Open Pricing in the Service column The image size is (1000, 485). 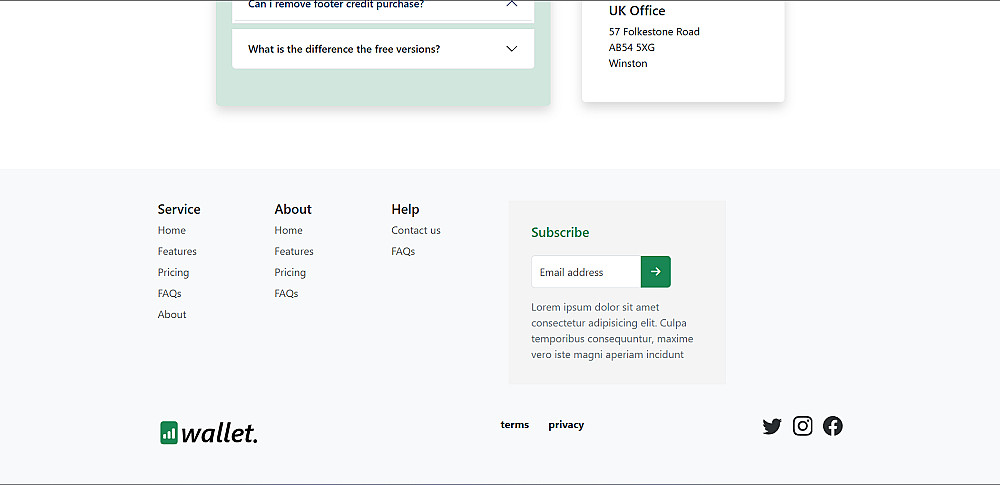173,272
